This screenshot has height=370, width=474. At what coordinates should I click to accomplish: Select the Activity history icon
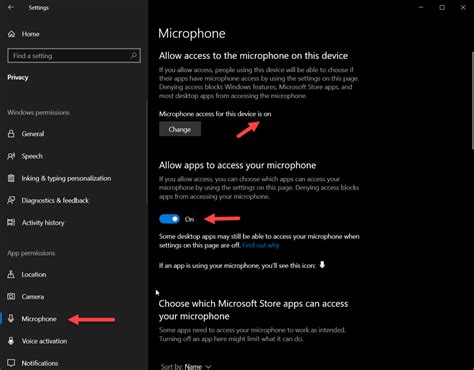pyautogui.click(x=11, y=222)
